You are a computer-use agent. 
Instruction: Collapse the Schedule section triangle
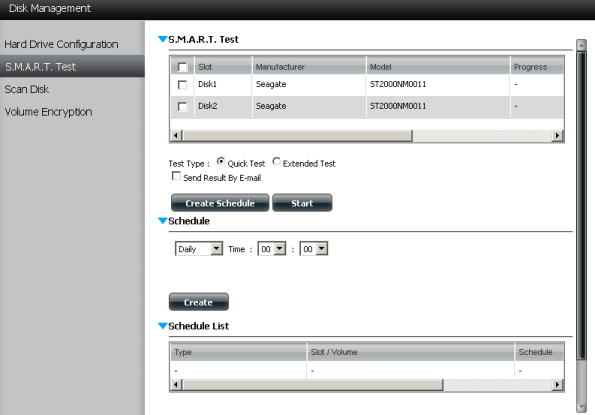click(162, 221)
